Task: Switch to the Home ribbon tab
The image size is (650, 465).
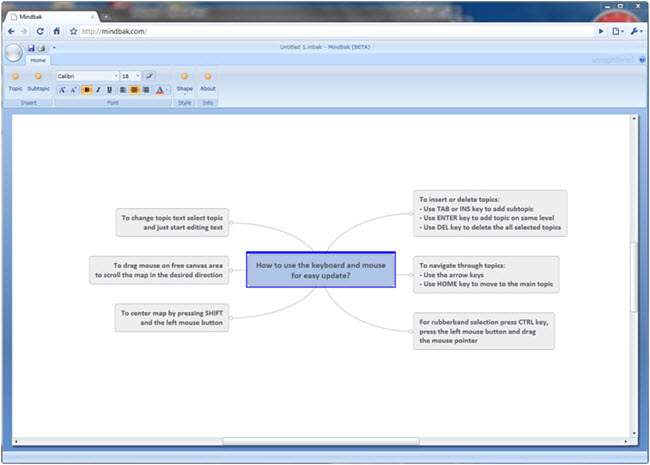Action: pyautogui.click(x=38, y=61)
